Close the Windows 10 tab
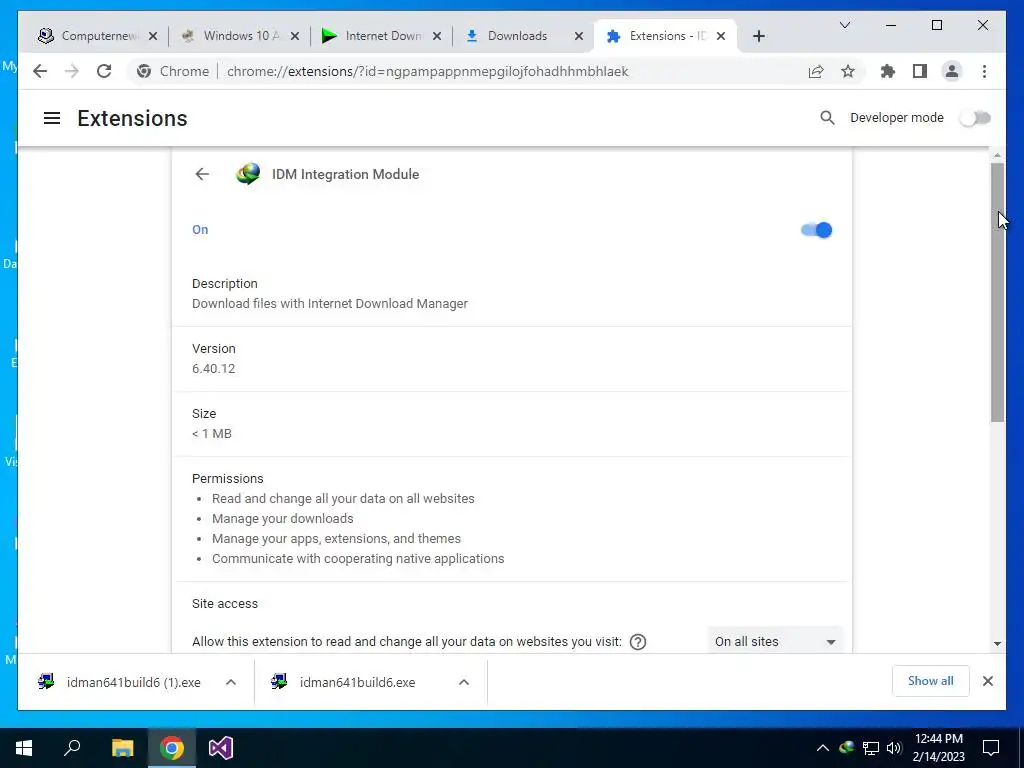 click(295, 36)
